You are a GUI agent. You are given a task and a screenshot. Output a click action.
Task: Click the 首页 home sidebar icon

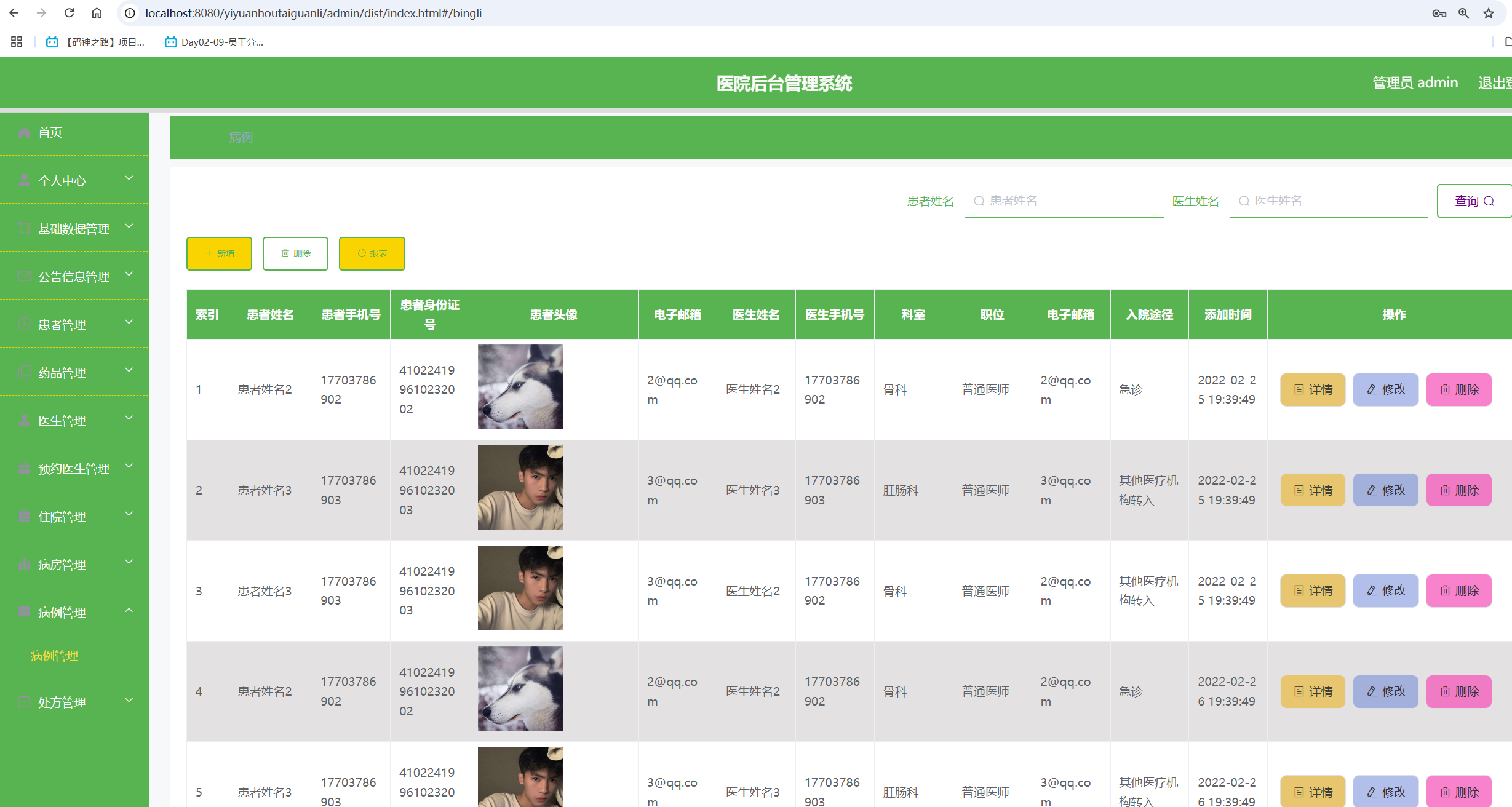tap(24, 133)
